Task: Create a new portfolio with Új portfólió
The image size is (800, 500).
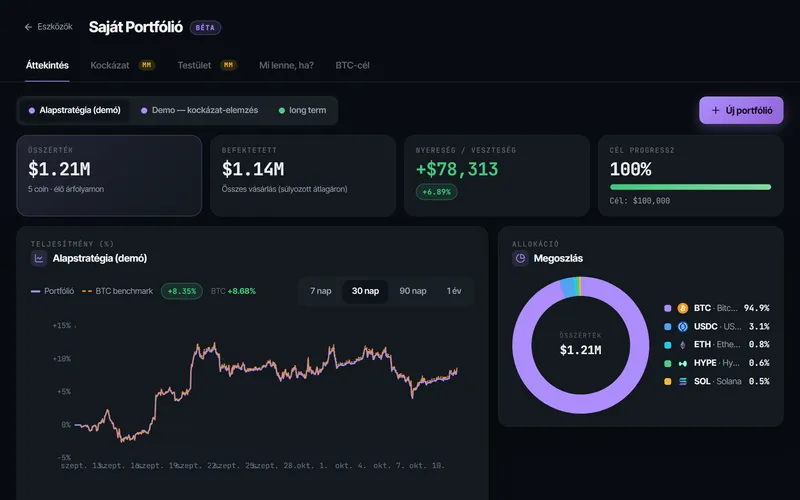Action: 741,110
